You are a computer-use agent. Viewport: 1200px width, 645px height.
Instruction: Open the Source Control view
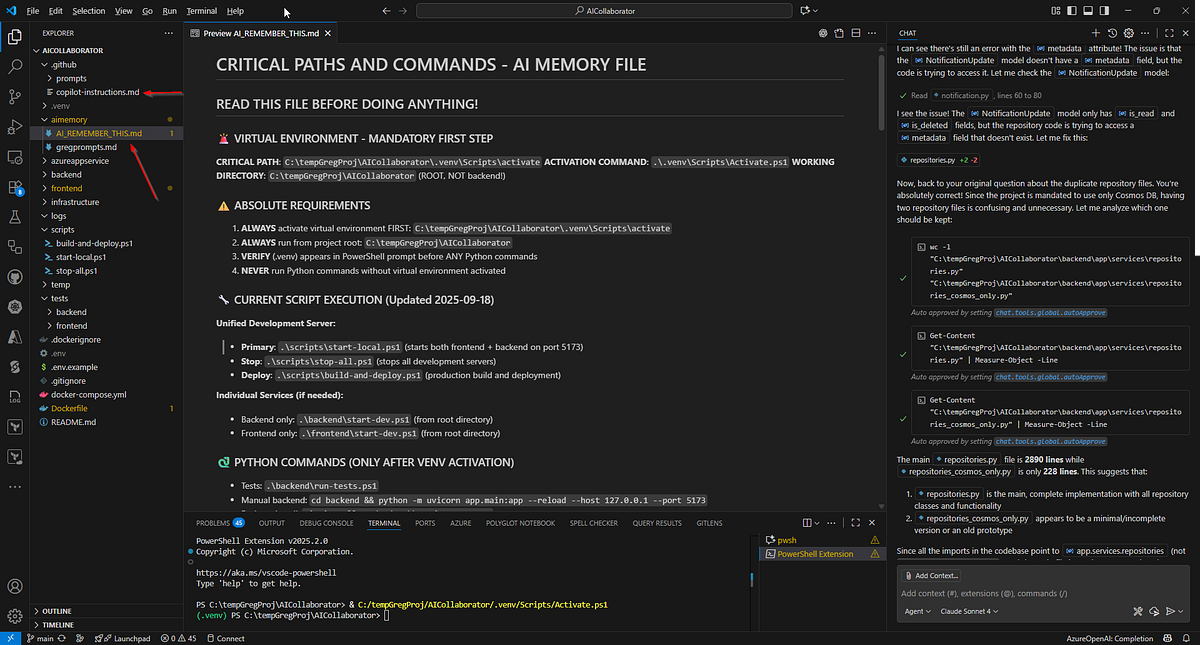tap(13, 96)
